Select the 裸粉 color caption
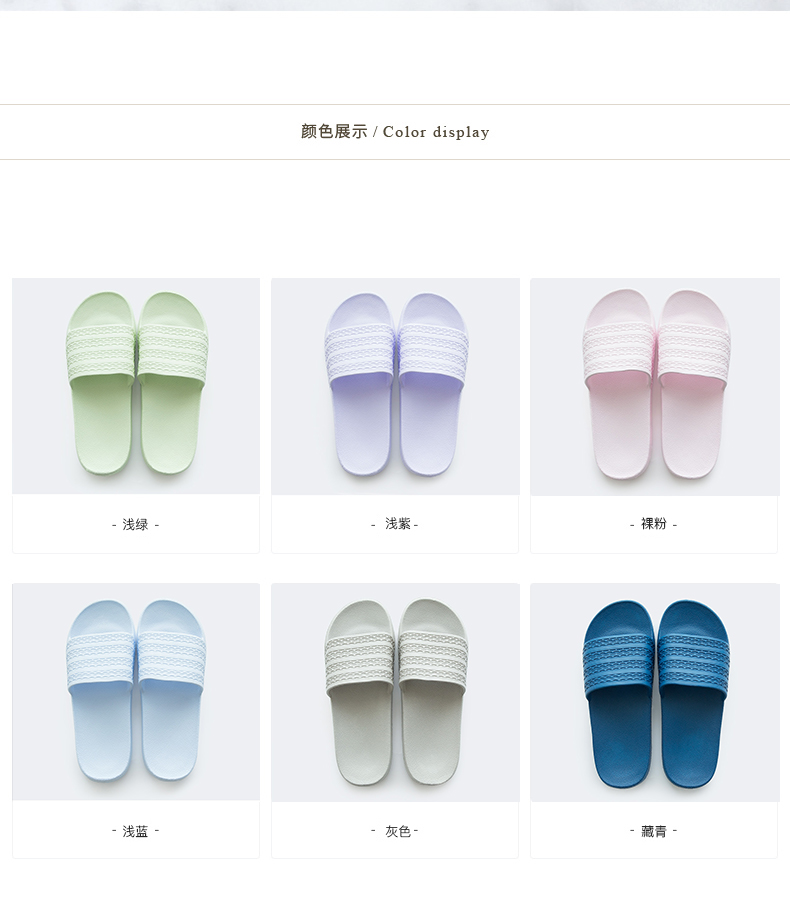 (x=654, y=524)
